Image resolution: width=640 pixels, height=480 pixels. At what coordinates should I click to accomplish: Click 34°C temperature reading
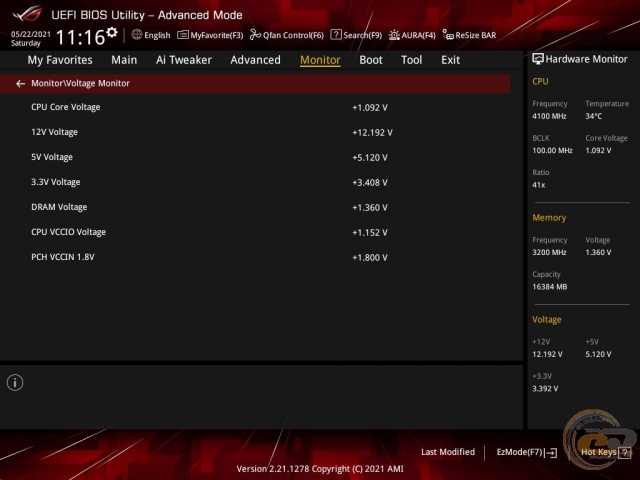(x=593, y=116)
